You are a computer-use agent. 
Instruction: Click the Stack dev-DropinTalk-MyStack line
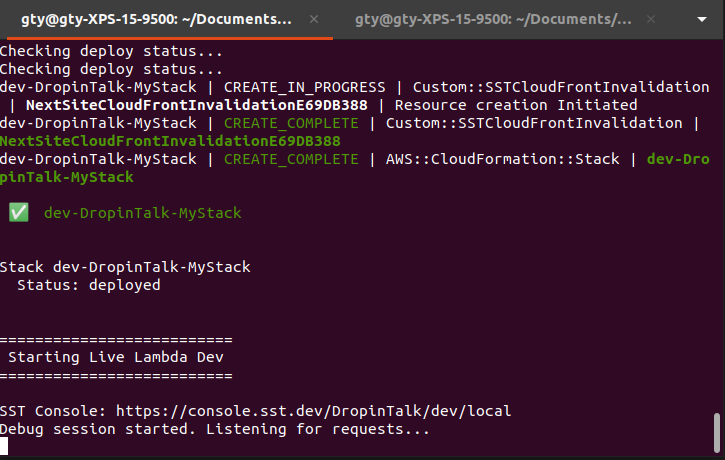coord(125,267)
